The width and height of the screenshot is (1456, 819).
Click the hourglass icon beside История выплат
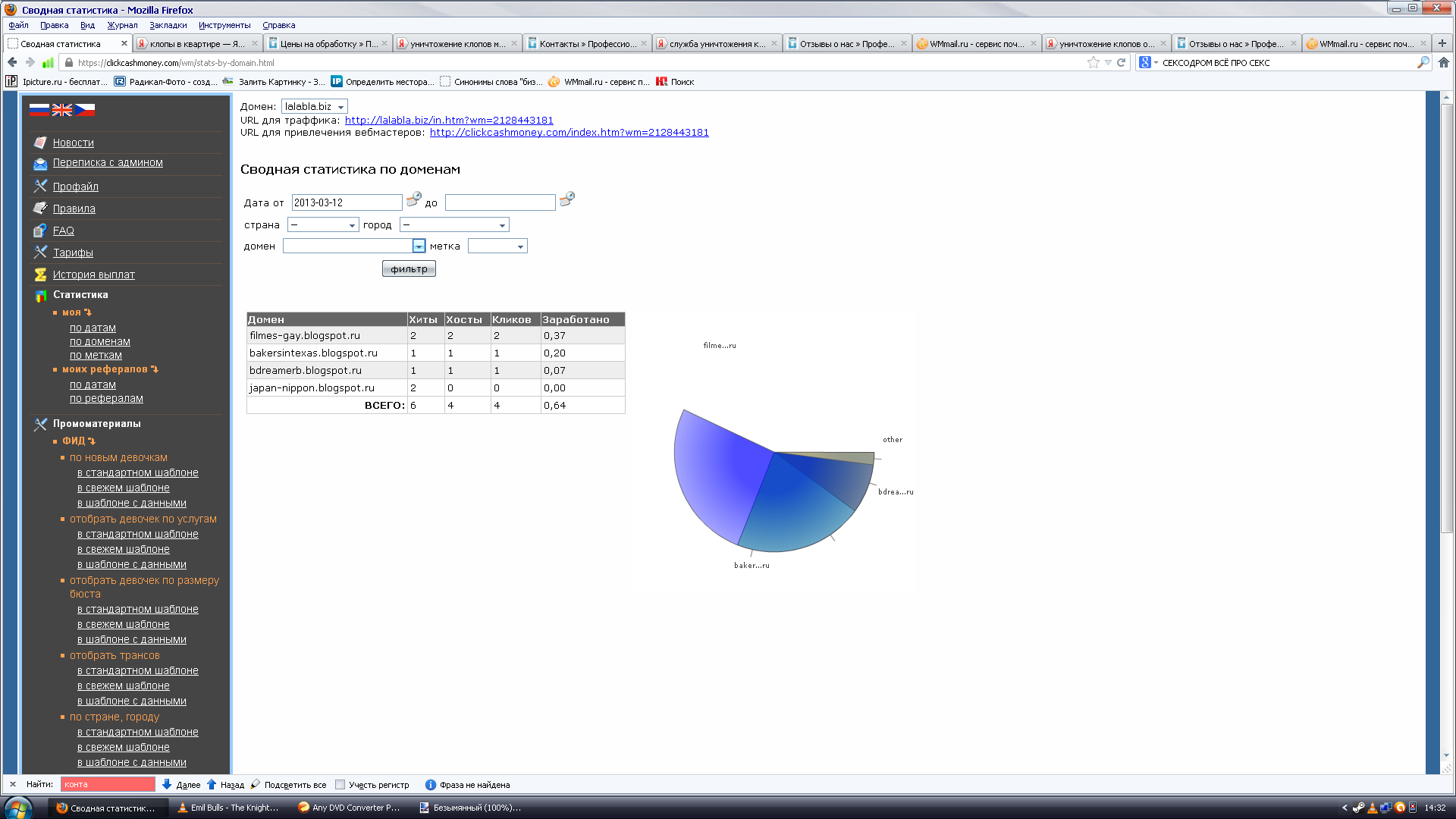click(x=40, y=275)
